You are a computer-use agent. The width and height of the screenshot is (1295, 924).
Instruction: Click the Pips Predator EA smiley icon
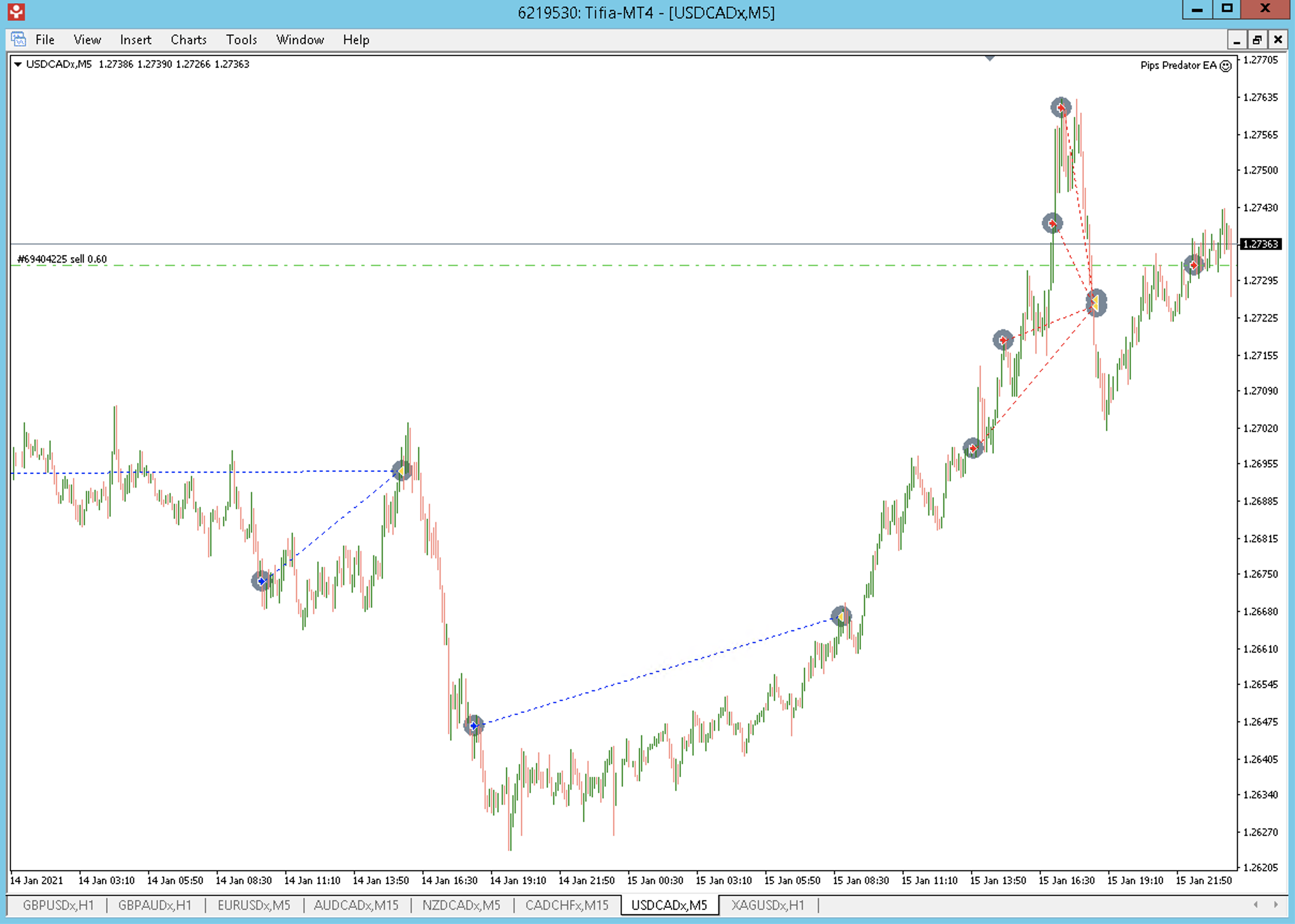click(x=1226, y=66)
